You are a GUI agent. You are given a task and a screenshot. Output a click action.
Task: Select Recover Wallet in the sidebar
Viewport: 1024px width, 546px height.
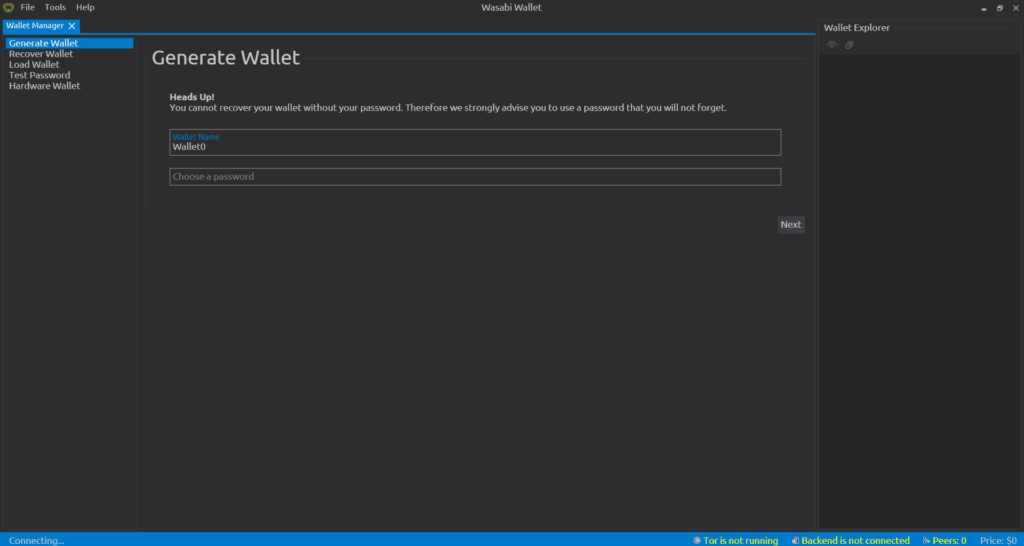[x=69, y=54]
